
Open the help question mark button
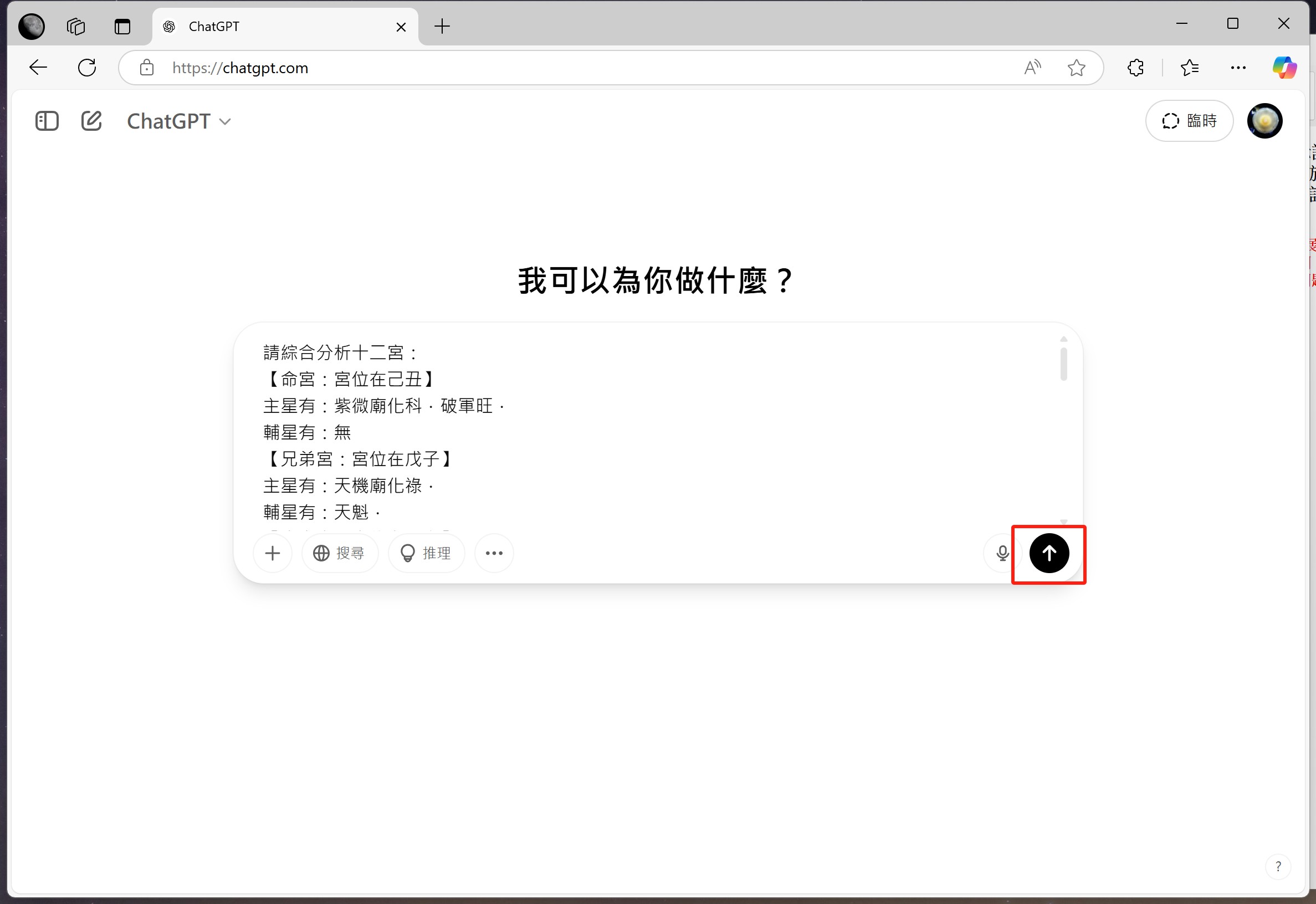click(1278, 867)
